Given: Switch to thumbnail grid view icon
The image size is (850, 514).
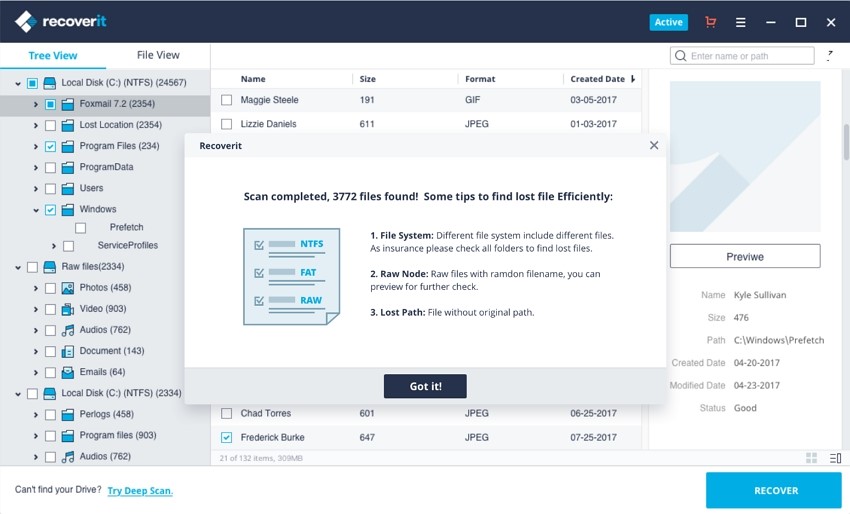Looking at the screenshot, I should coord(811,458).
